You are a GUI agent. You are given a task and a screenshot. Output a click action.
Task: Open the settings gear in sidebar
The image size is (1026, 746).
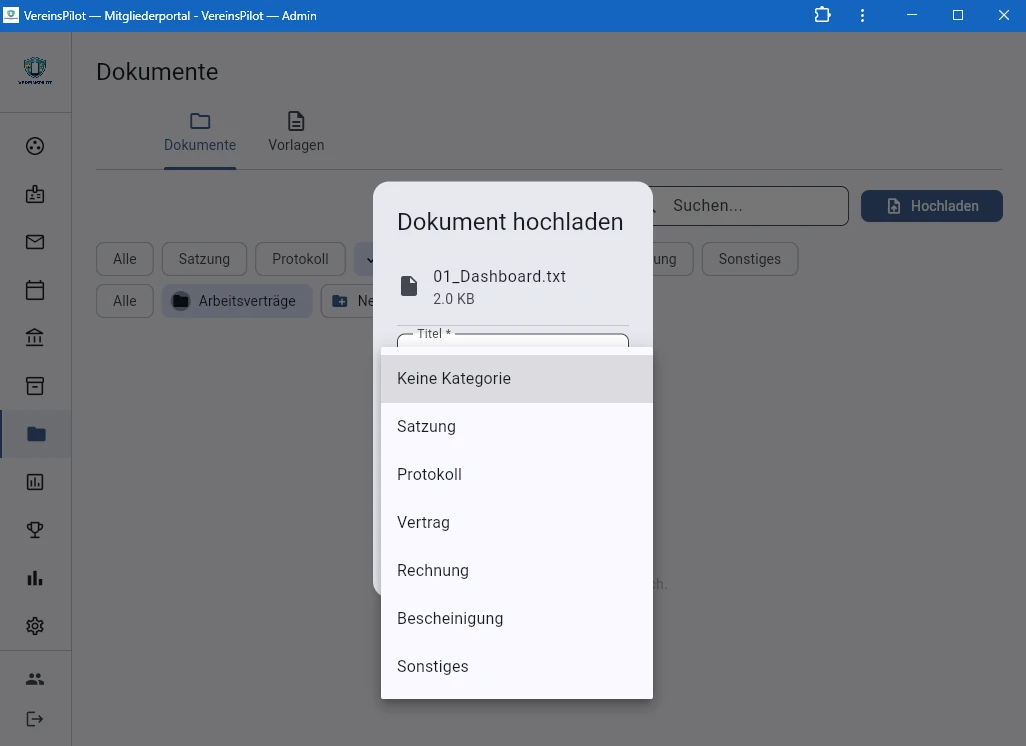pyautogui.click(x=35, y=626)
